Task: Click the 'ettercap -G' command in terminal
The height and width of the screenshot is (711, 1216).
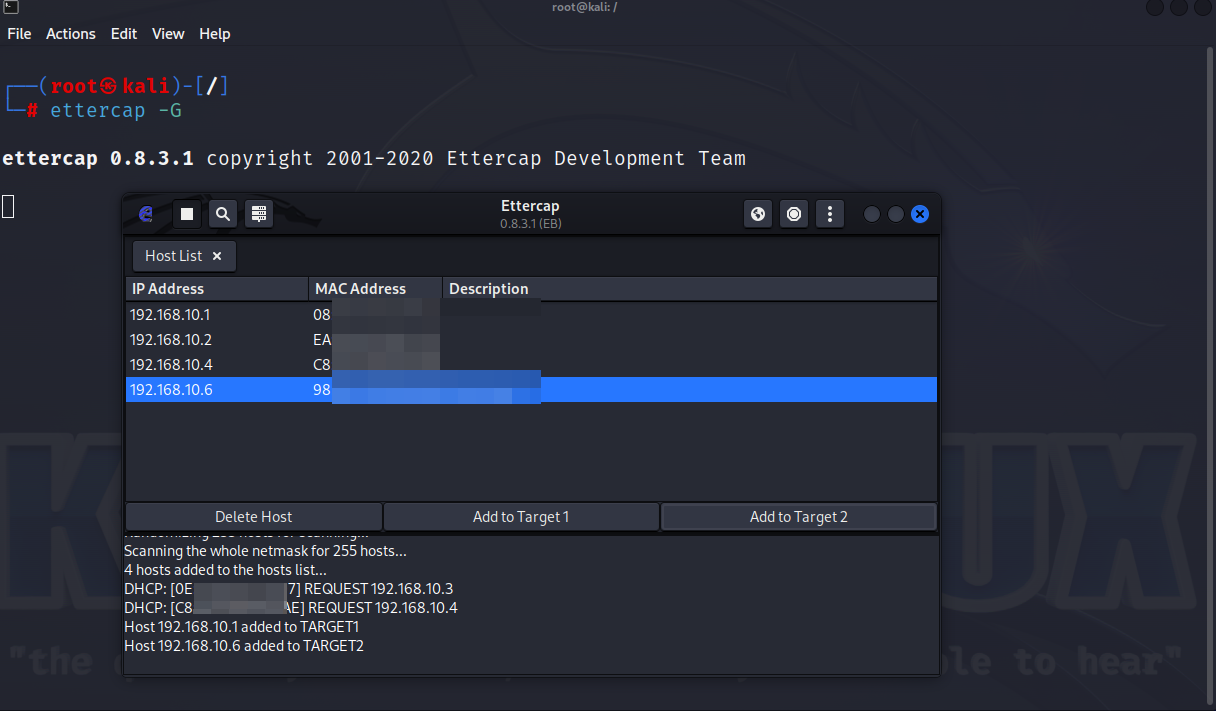Action: (x=116, y=110)
